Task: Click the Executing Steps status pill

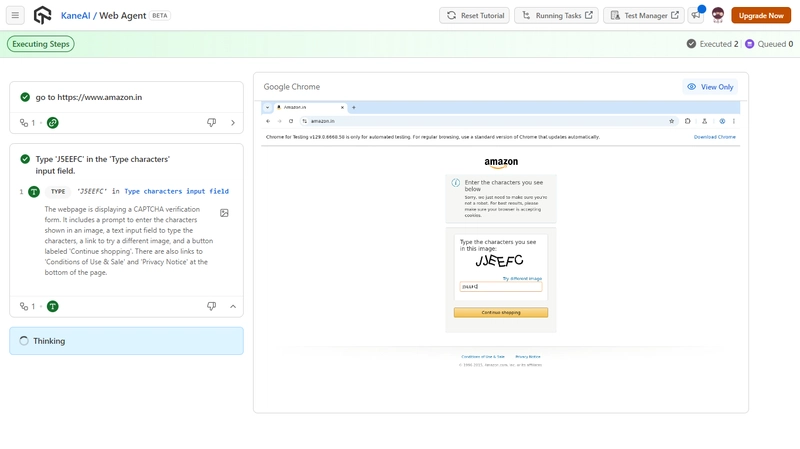Action: (x=41, y=44)
